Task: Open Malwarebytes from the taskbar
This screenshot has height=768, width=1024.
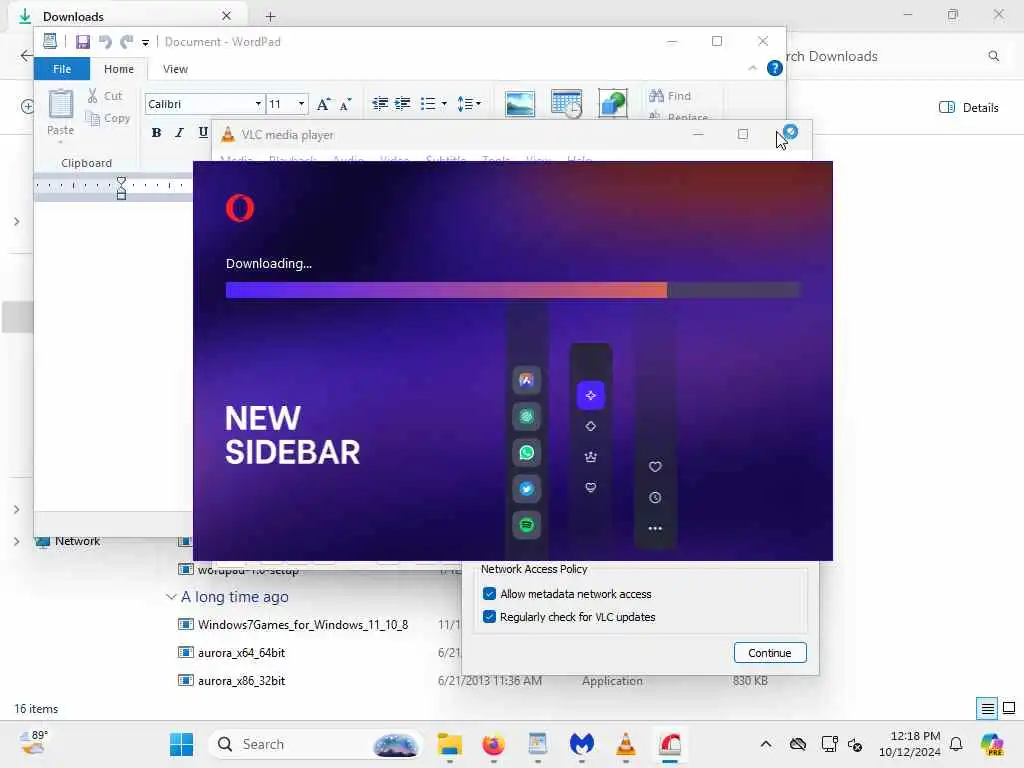Action: (581, 744)
